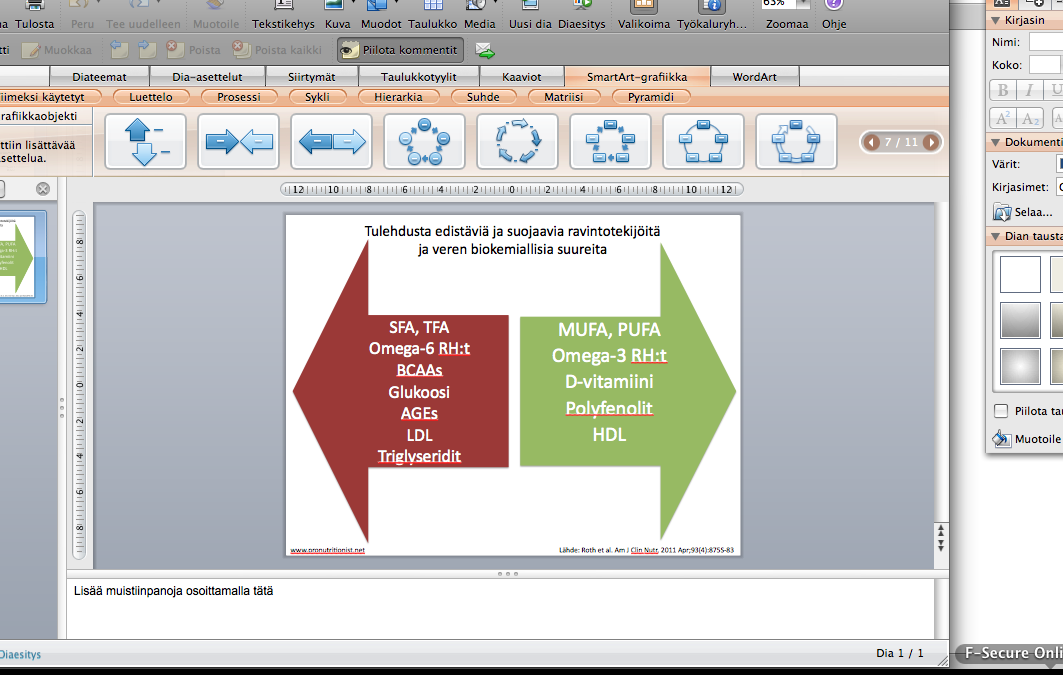Go to previous SmartArt gallery page
Viewport: 1063px width, 675px height.
tap(872, 142)
